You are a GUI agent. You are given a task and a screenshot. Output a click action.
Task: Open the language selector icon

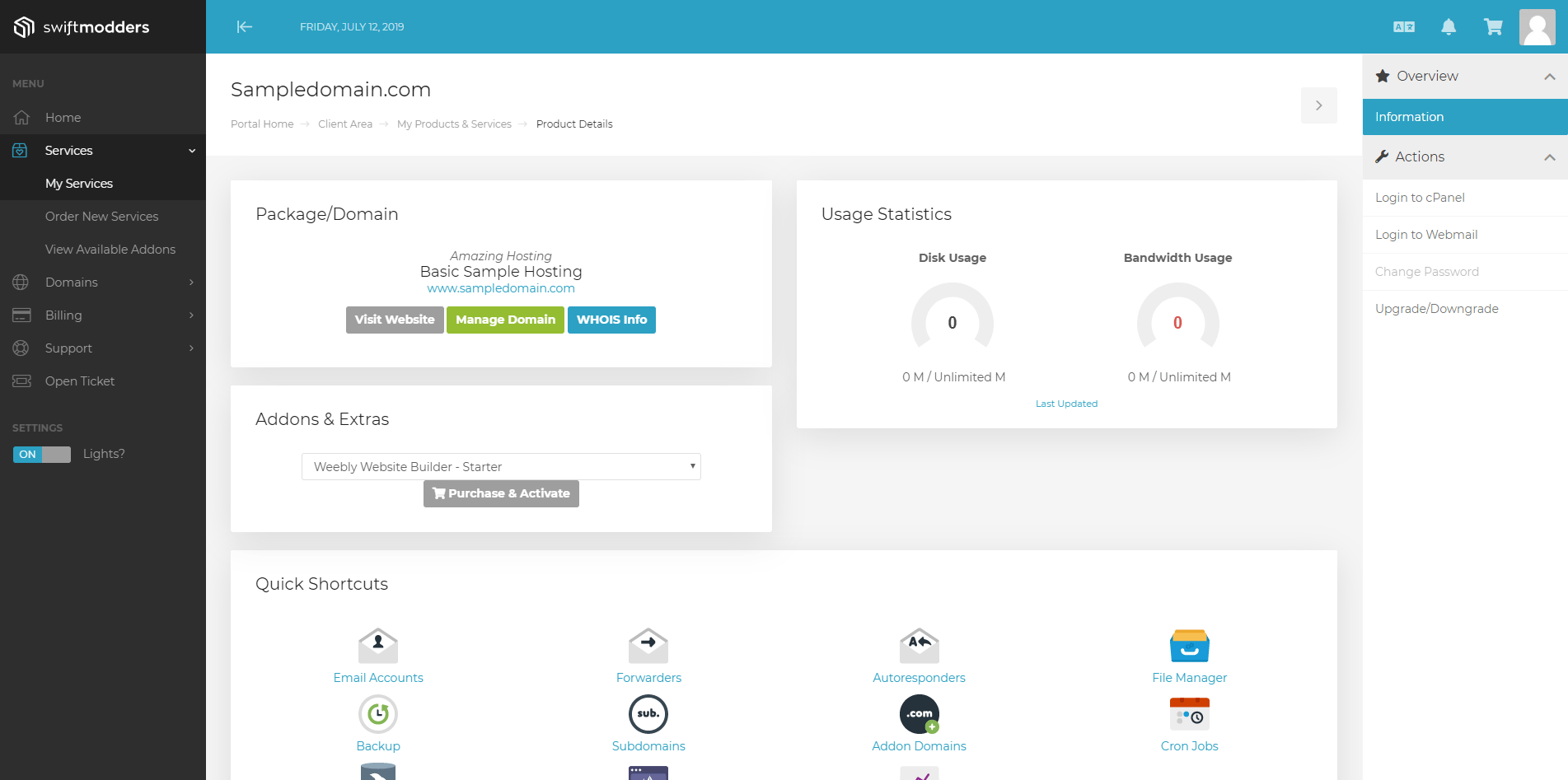point(1403,27)
